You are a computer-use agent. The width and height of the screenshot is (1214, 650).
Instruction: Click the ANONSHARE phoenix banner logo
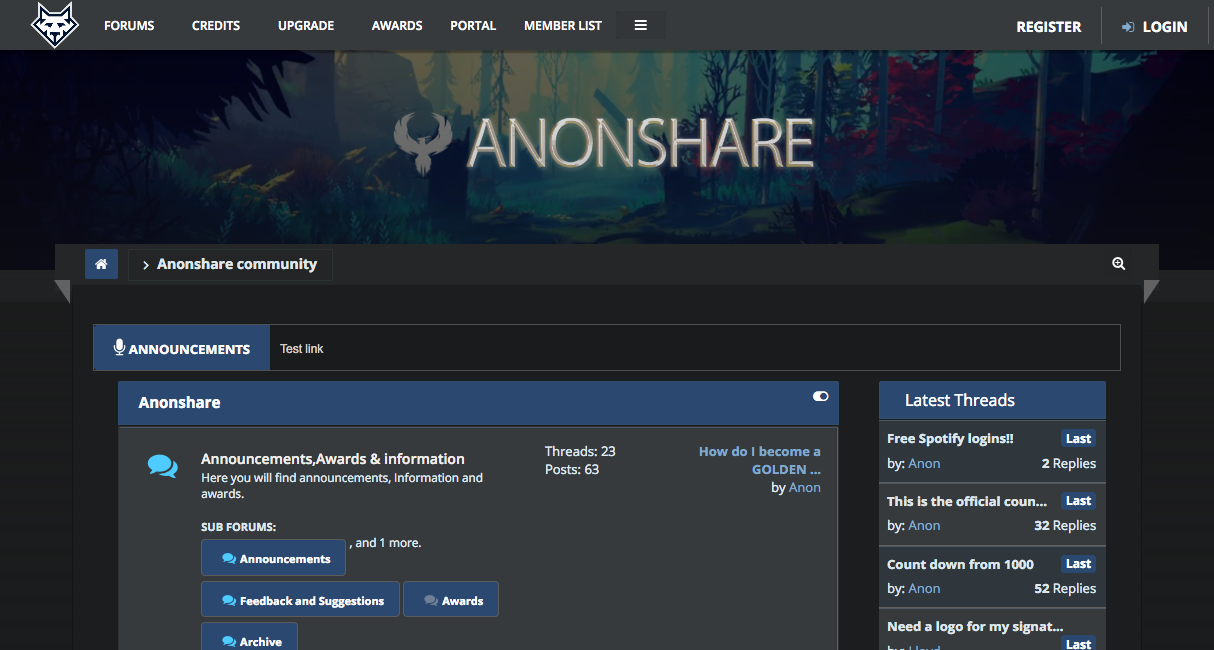coord(603,143)
